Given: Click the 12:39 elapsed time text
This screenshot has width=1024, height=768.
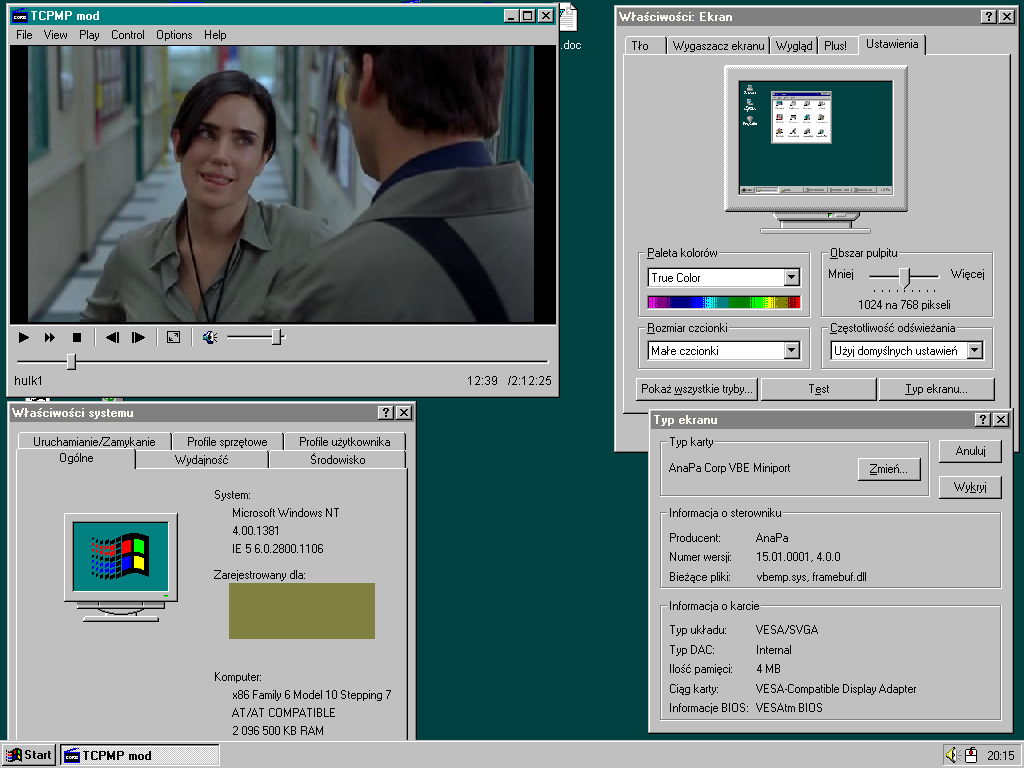Looking at the screenshot, I should click(x=482, y=381).
